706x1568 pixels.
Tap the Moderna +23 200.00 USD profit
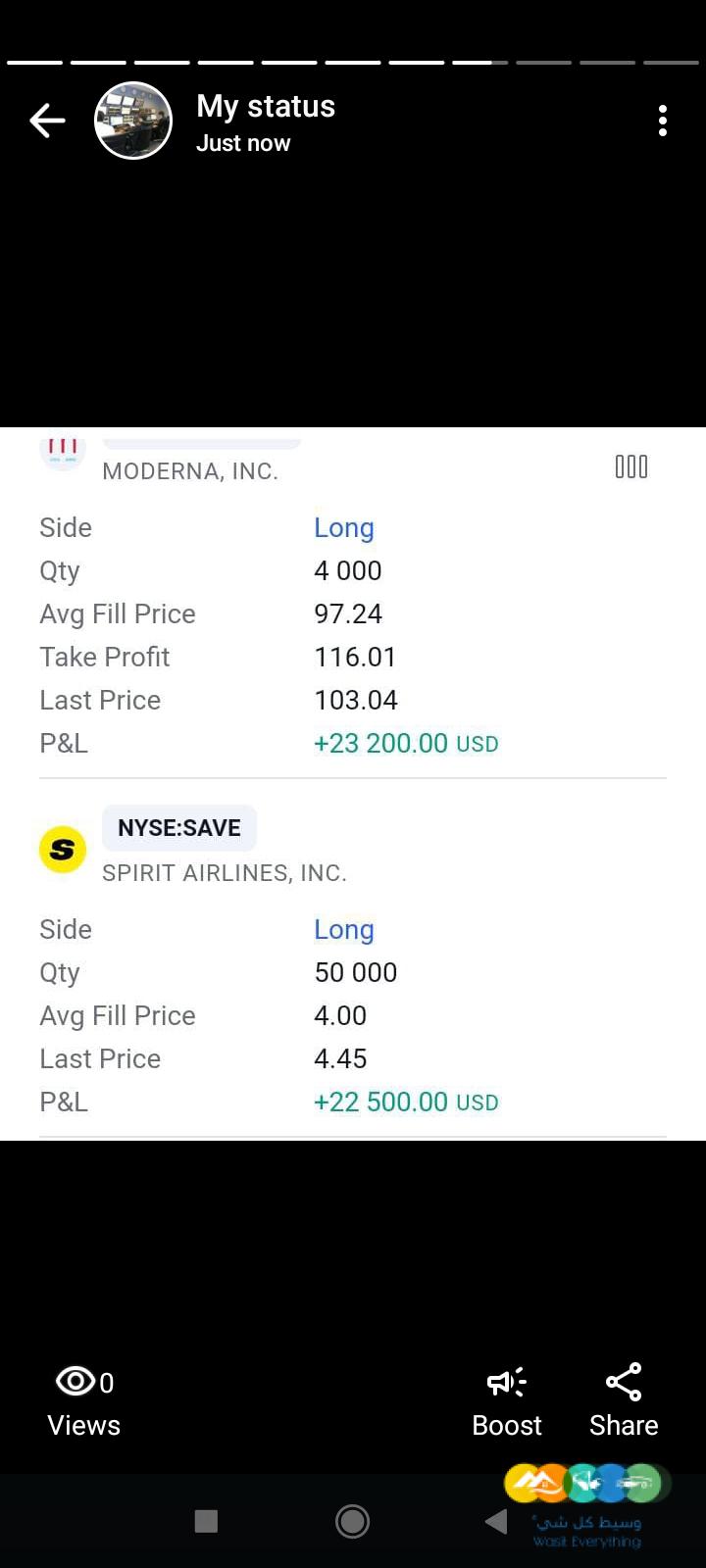click(x=406, y=743)
